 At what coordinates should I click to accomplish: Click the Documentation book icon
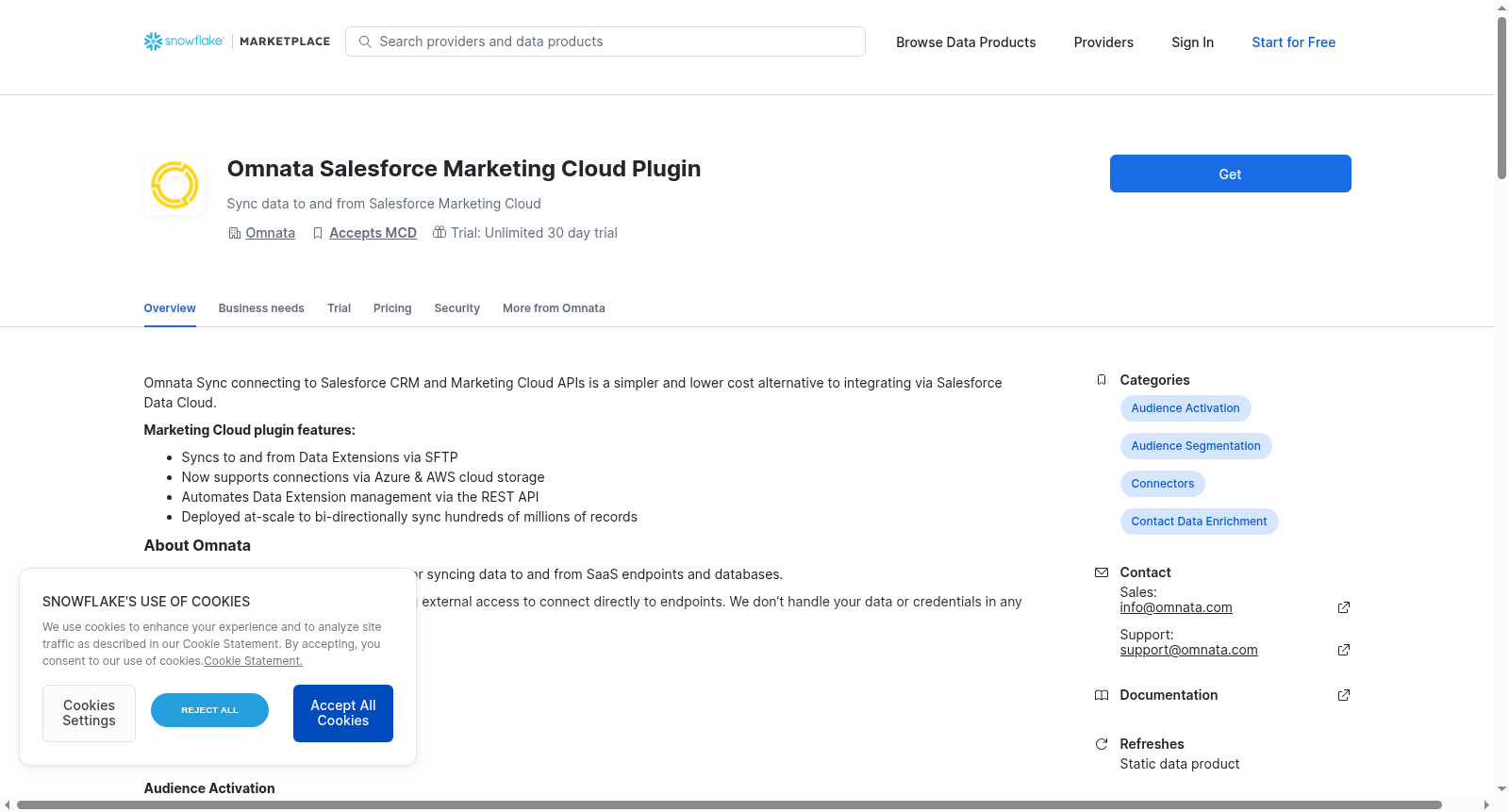(1101, 695)
